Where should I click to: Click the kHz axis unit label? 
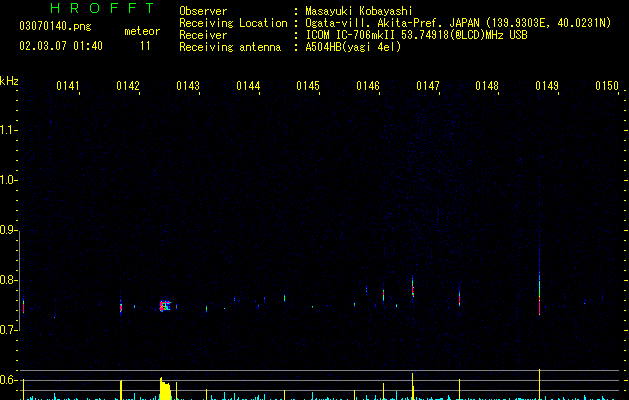[9, 81]
